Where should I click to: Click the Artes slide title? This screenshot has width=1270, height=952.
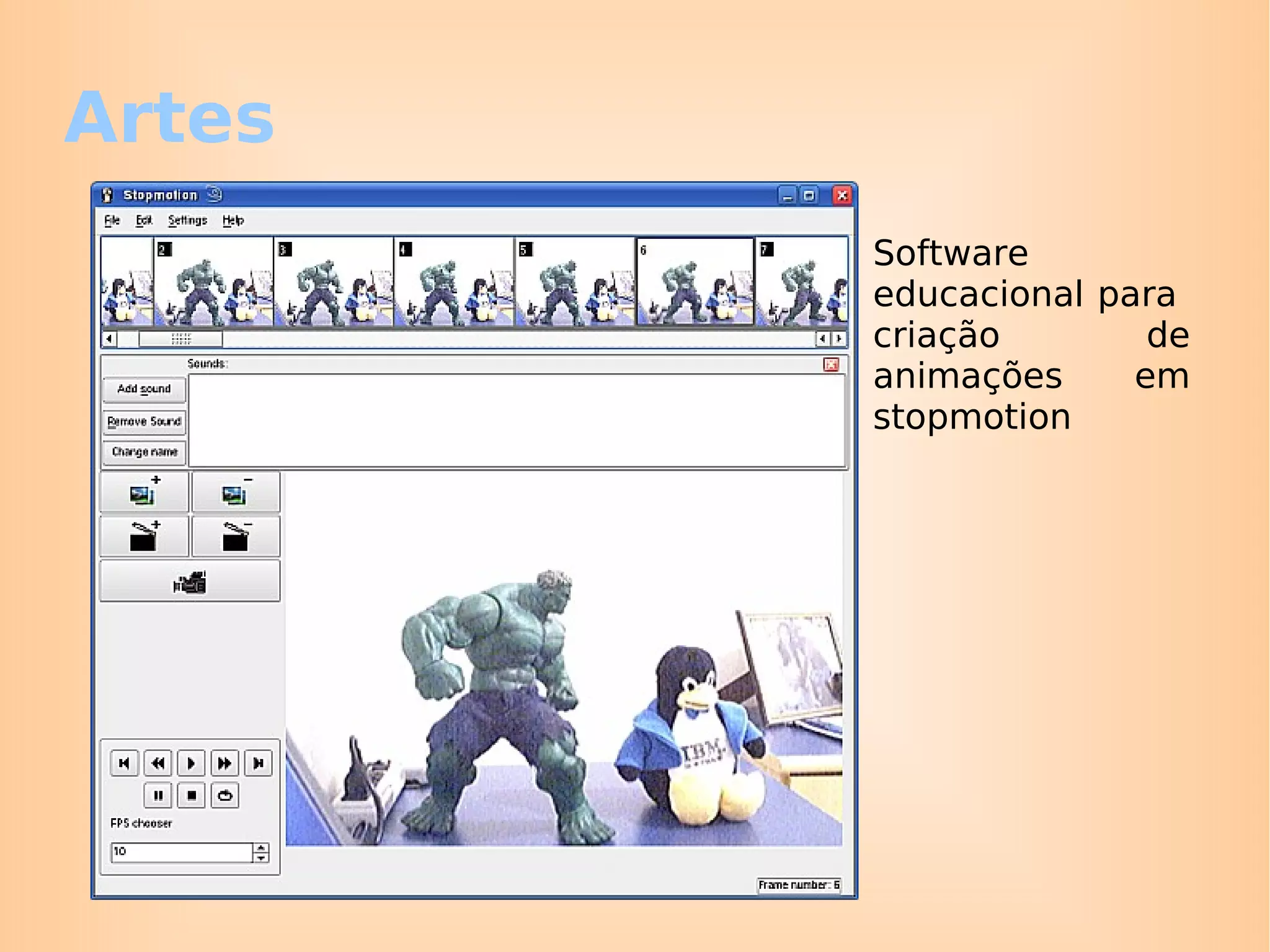169,117
